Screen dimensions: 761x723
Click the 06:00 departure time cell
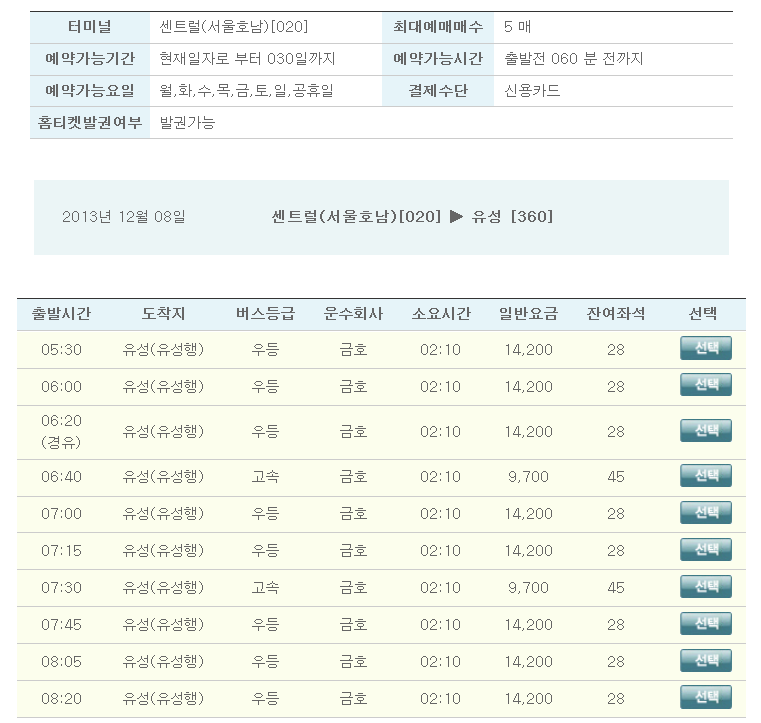61,387
